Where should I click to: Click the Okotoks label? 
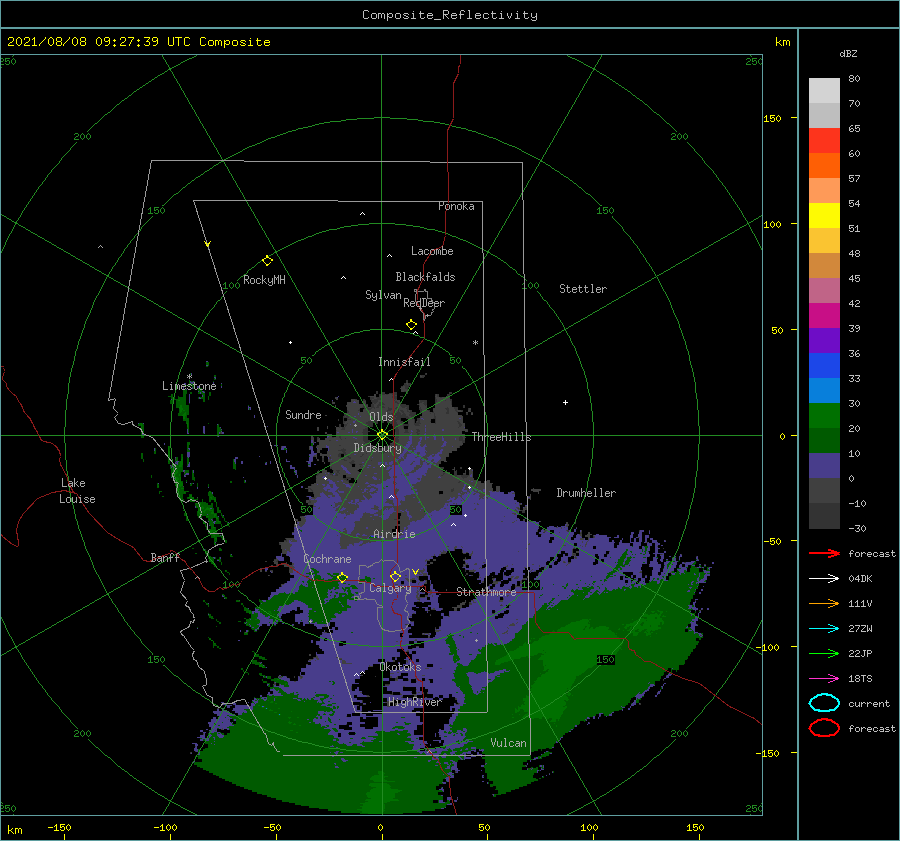click(x=401, y=667)
